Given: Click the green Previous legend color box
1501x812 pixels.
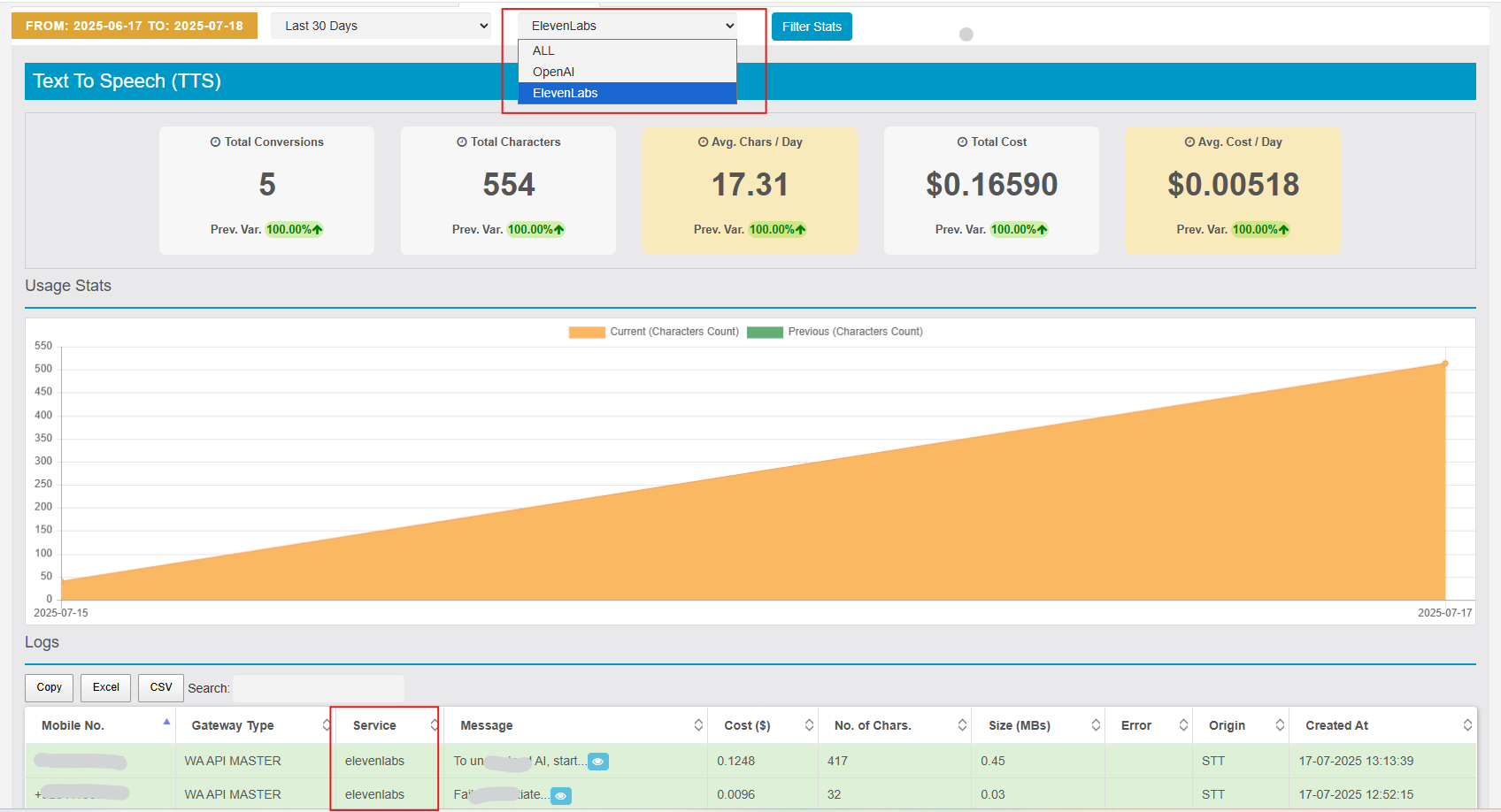Looking at the screenshot, I should 765,333.
